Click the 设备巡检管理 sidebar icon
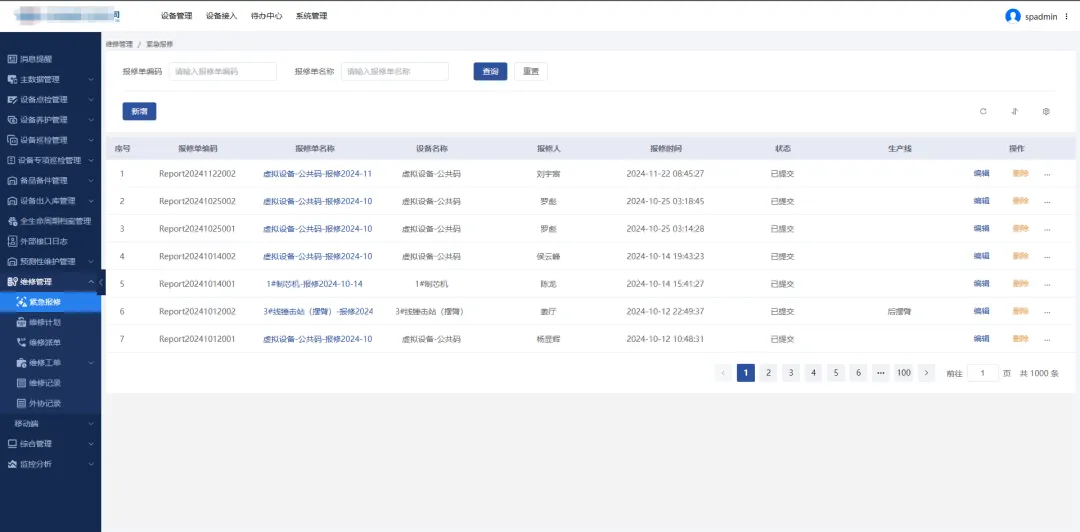The height and width of the screenshot is (532, 1080). 12,140
